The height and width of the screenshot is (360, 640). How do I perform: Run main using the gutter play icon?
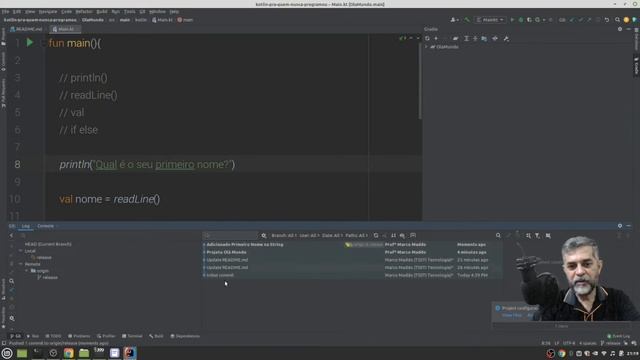[x=29, y=42]
